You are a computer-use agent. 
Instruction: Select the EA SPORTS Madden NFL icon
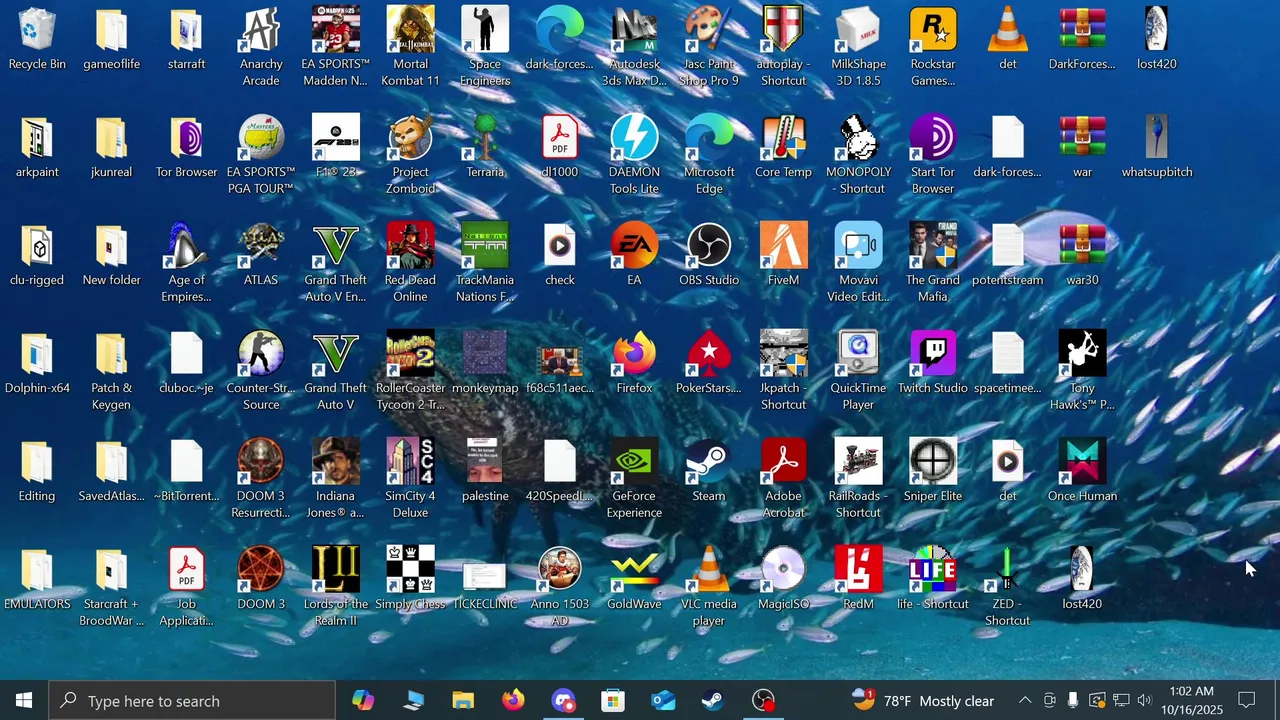[336, 46]
